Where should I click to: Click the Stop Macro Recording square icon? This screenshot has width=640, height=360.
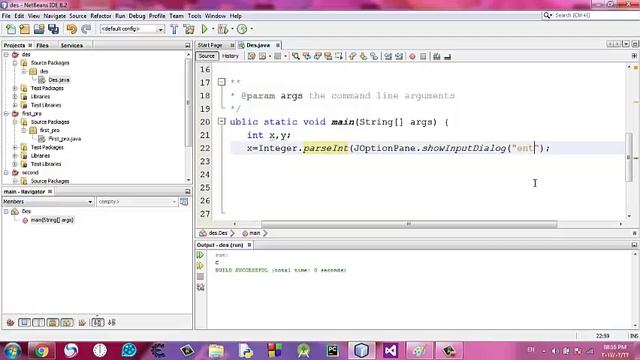coord(423,56)
